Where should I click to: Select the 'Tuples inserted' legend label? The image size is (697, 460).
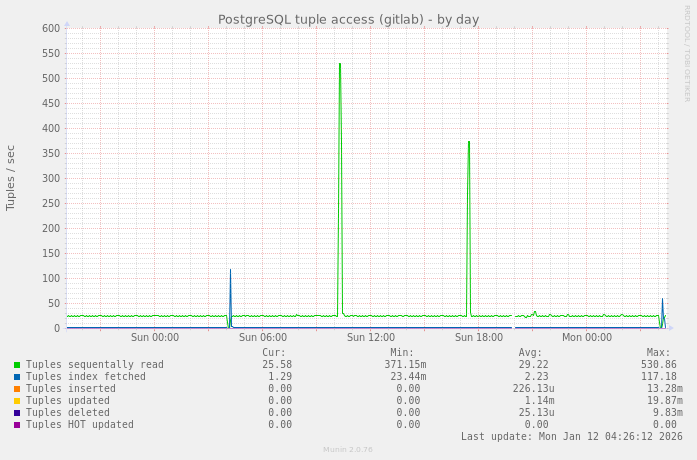pyautogui.click(x=71, y=388)
